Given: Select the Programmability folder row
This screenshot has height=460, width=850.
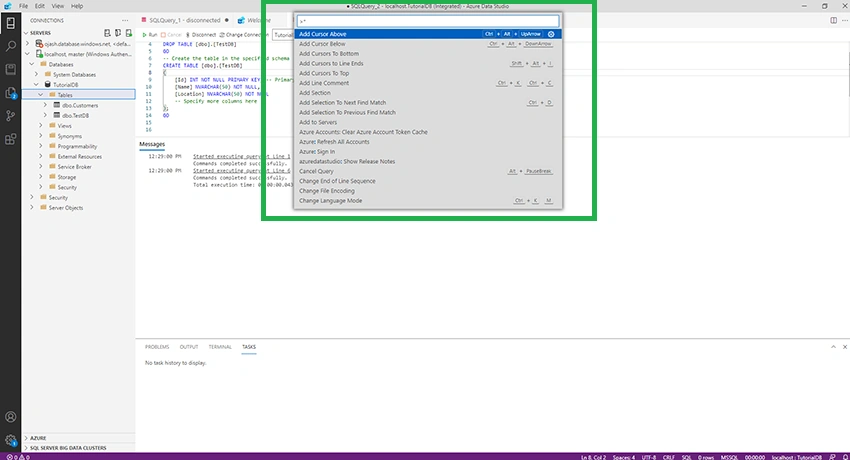Looking at the screenshot, I should 79,146.
